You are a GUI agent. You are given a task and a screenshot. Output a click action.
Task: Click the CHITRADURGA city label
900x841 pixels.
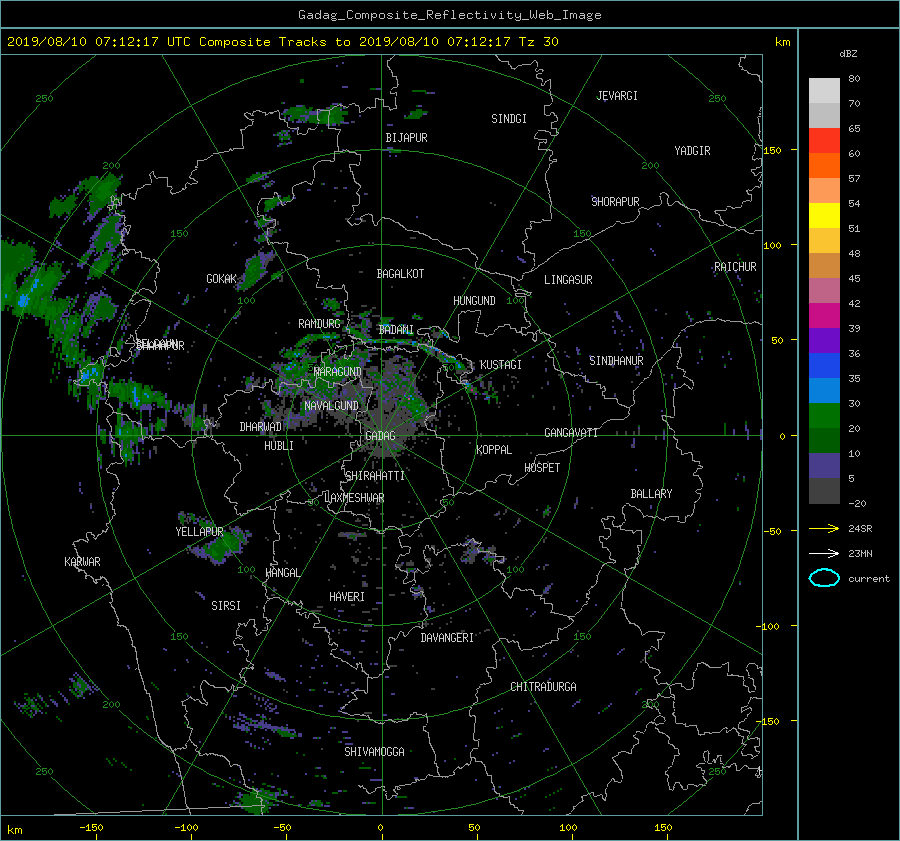point(543,687)
